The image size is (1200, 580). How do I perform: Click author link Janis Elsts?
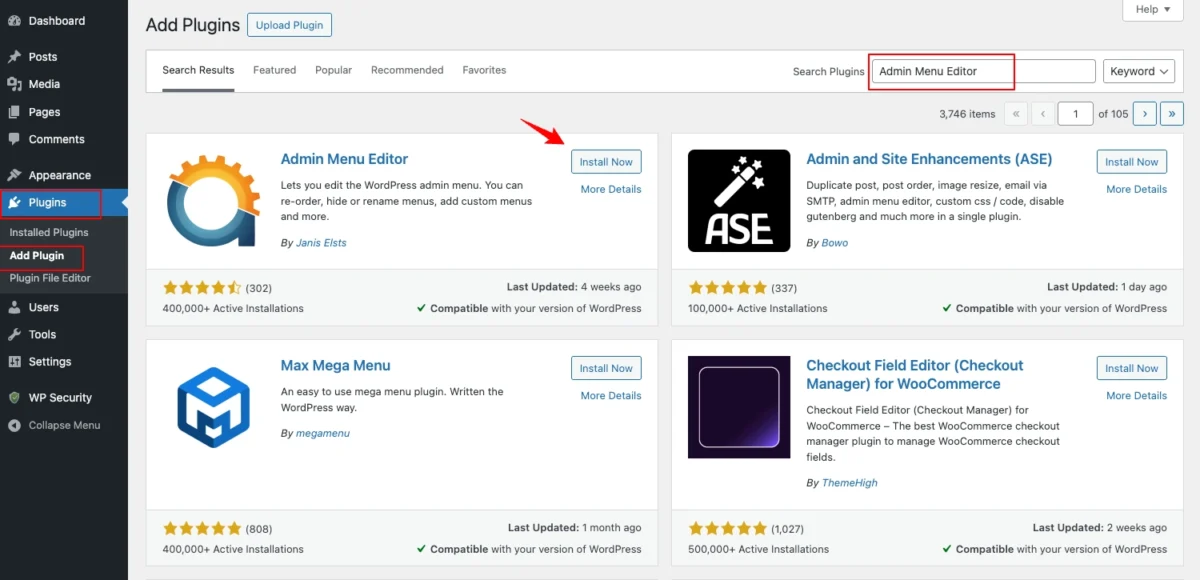(x=320, y=242)
